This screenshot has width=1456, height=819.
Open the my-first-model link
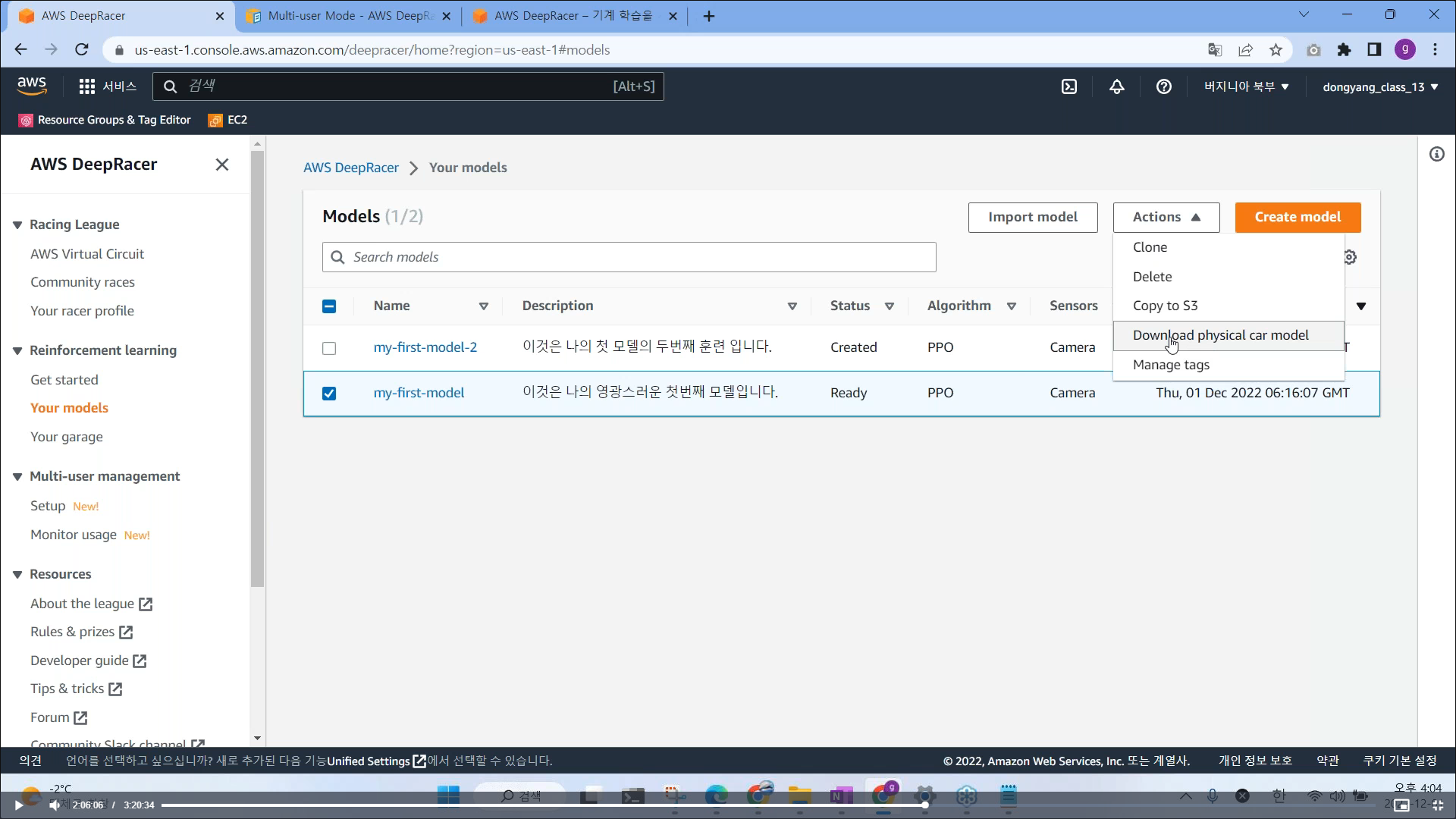[419, 393]
